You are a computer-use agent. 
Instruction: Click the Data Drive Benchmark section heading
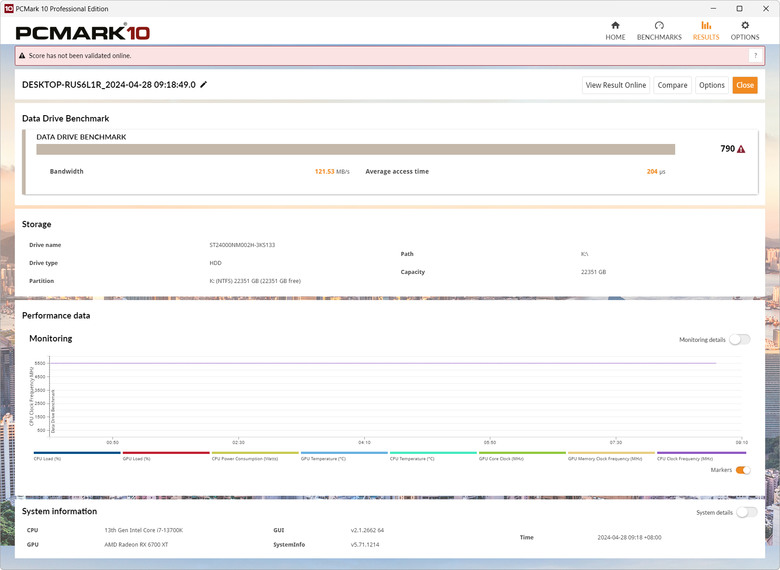click(x=66, y=118)
